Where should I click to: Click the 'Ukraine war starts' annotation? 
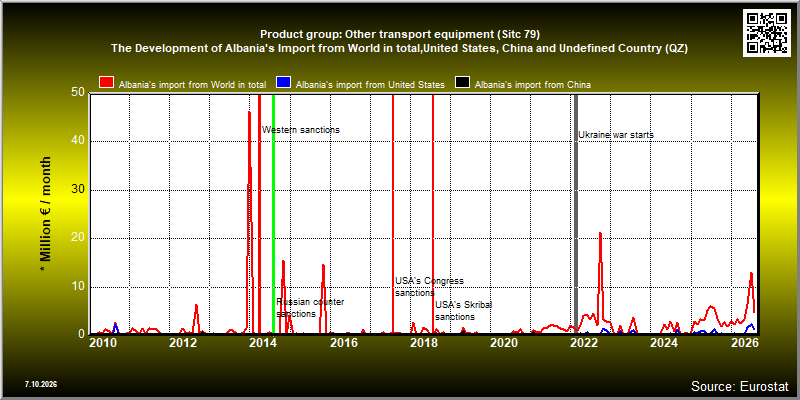(x=616, y=135)
